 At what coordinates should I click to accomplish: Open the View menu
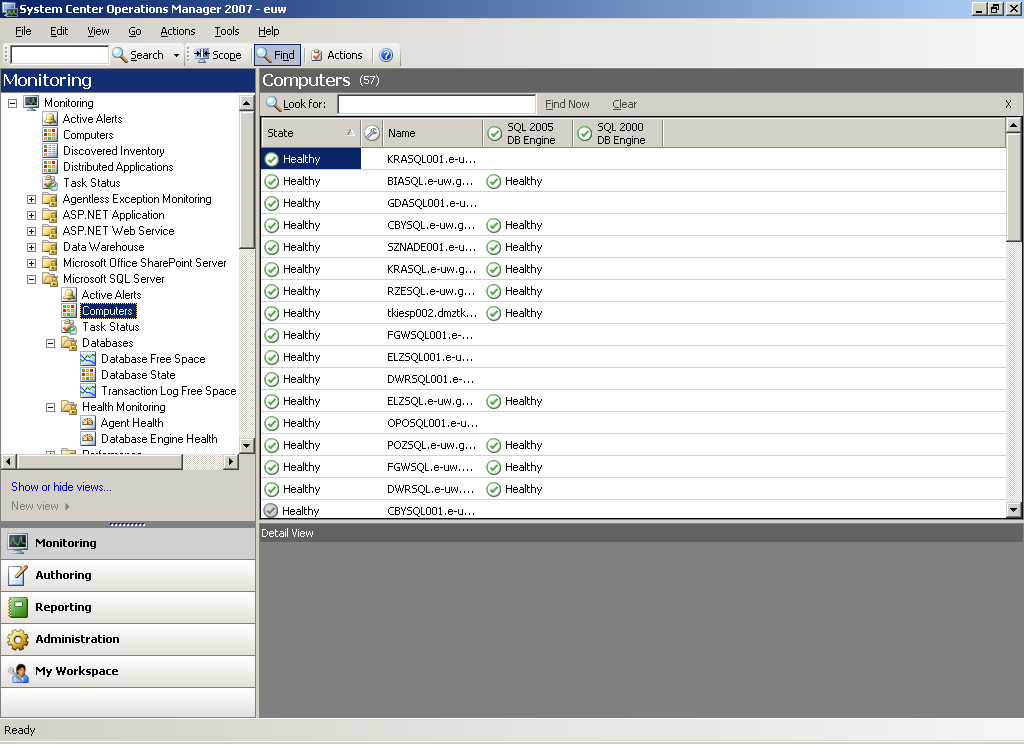coord(98,31)
